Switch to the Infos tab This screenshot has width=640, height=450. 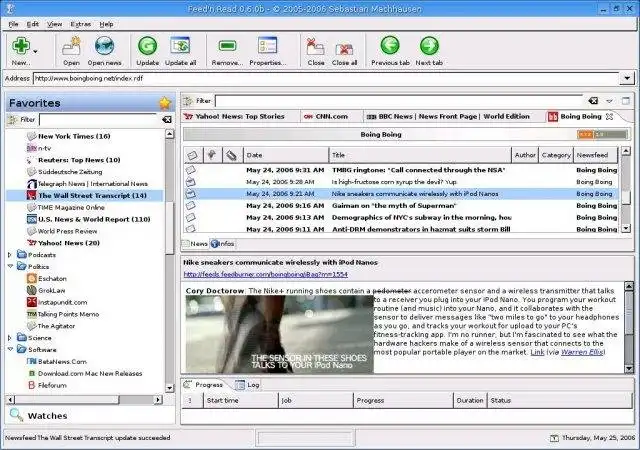(223, 244)
